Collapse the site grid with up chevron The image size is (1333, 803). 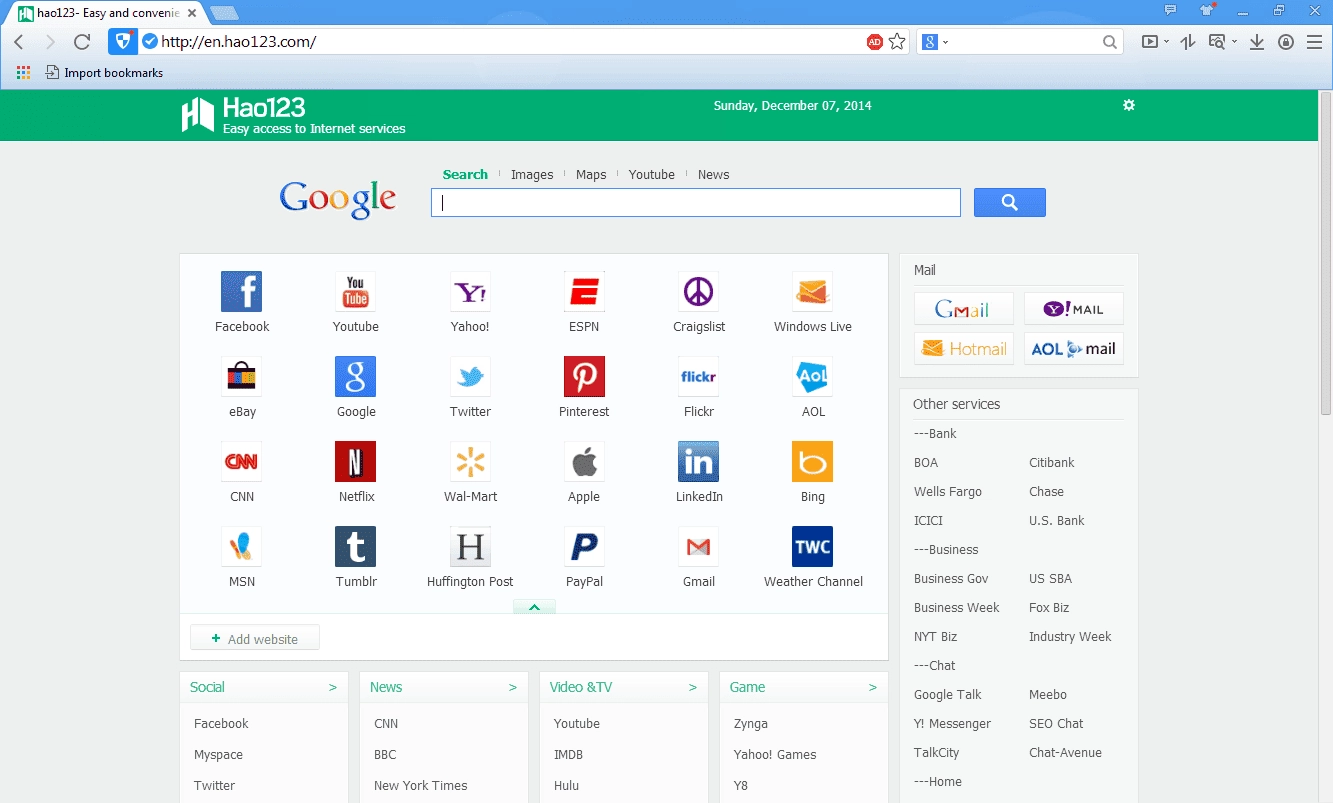coord(534,607)
